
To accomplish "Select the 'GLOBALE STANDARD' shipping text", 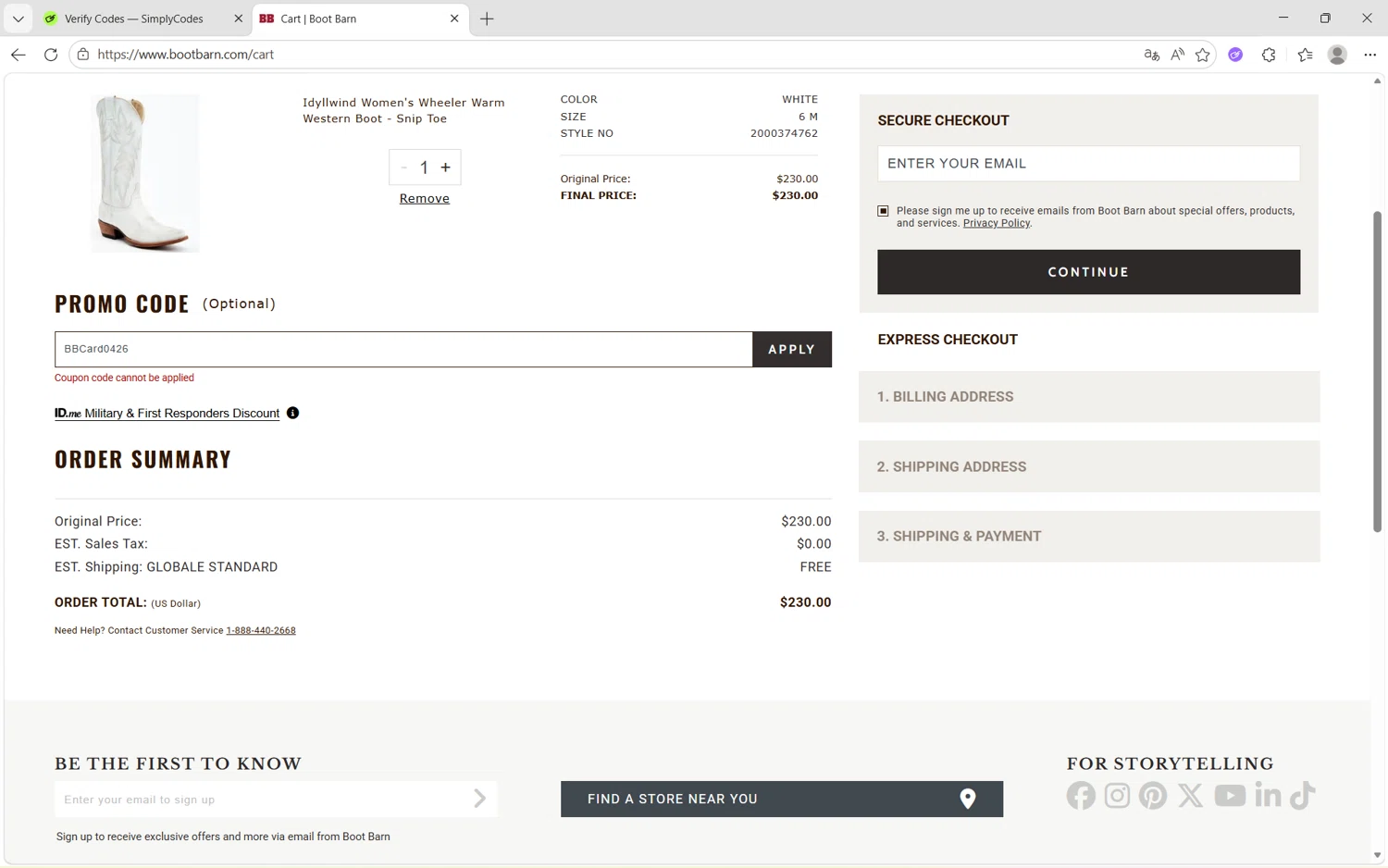I will pyautogui.click(x=212, y=567).
